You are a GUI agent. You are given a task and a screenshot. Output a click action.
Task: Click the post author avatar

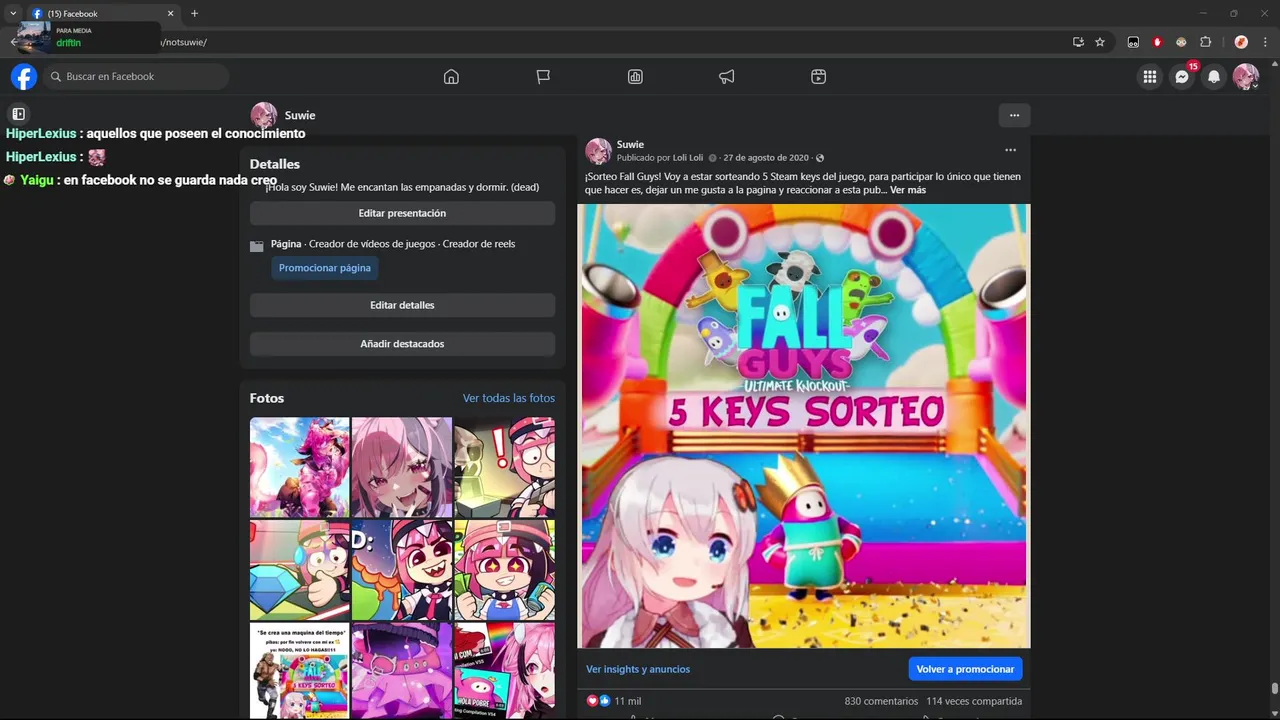(x=598, y=151)
